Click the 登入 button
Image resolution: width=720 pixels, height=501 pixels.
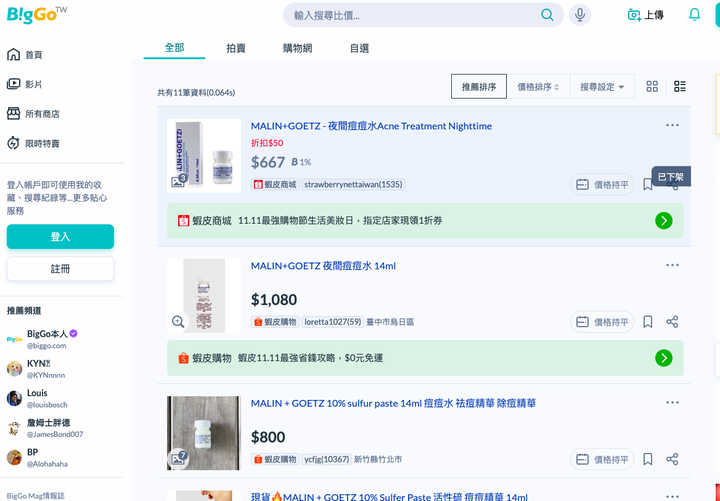[60, 236]
